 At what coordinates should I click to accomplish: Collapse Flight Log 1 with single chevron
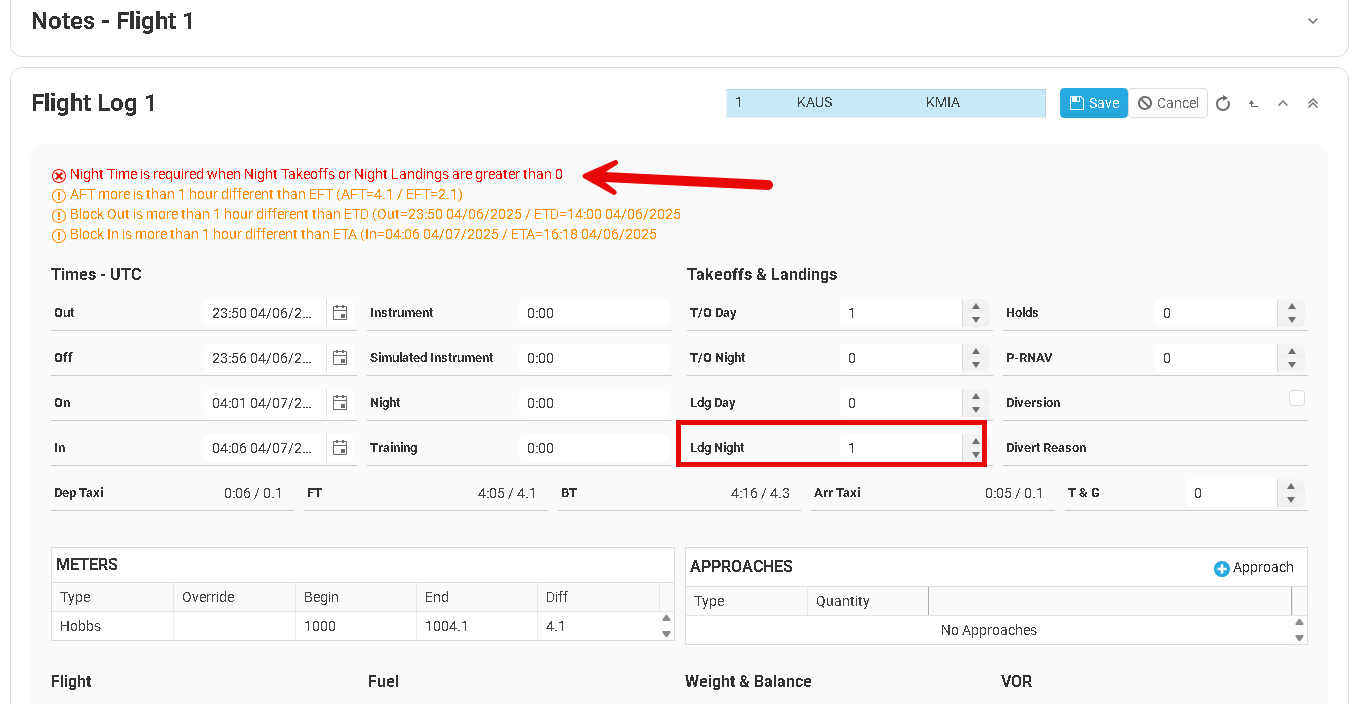[1283, 103]
